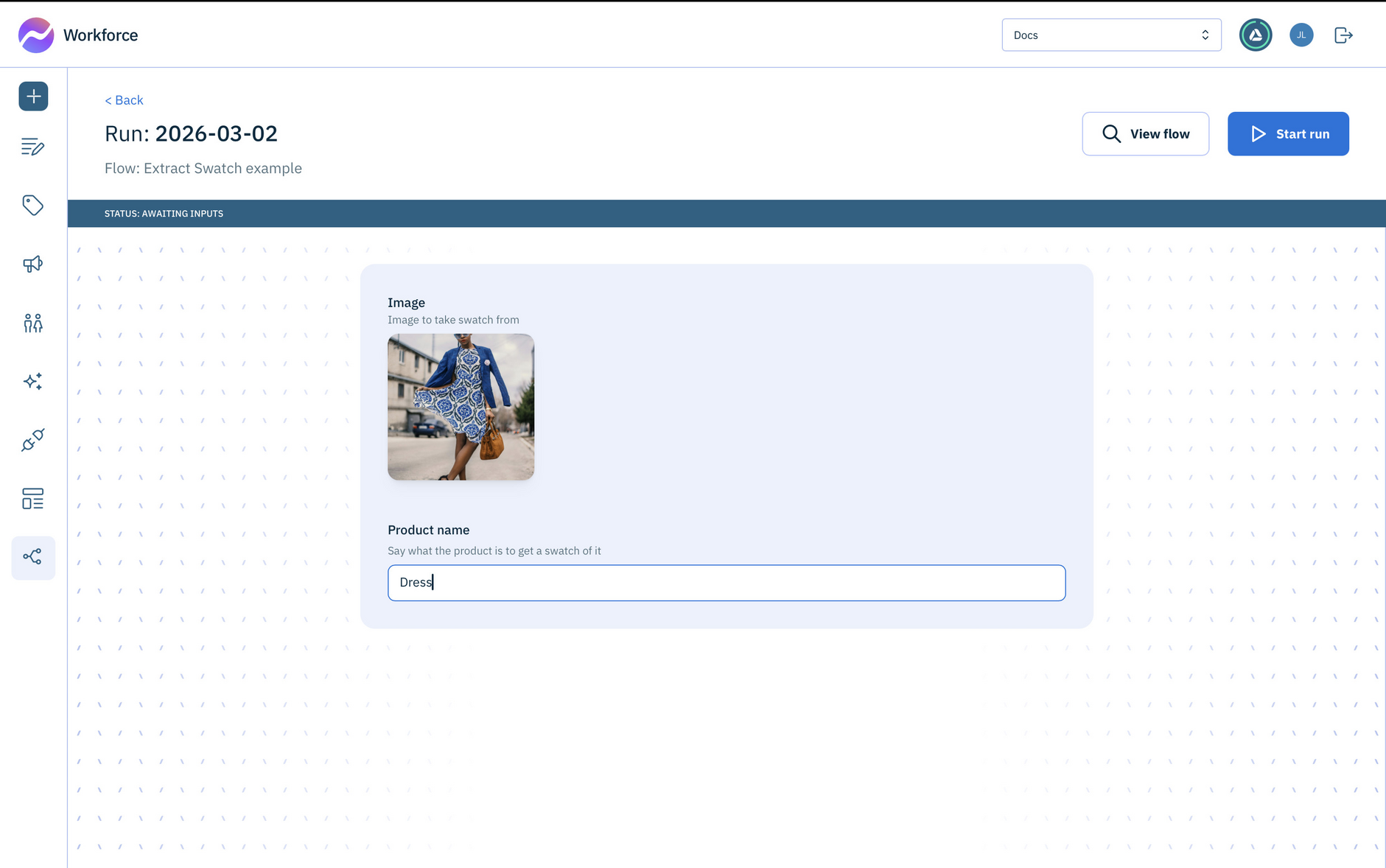Open the text edit pencil sidebar icon
Viewport: 1386px width, 868px height.
(x=33, y=147)
